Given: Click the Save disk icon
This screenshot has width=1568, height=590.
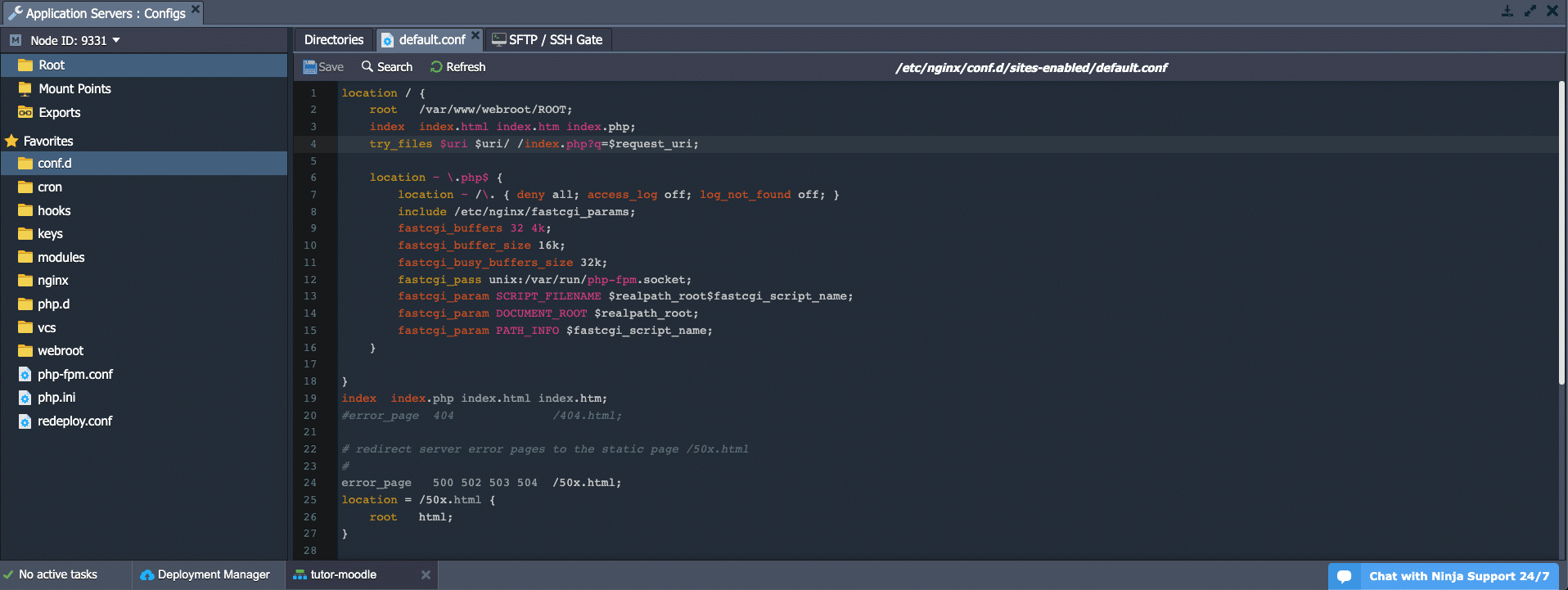Looking at the screenshot, I should tap(309, 67).
